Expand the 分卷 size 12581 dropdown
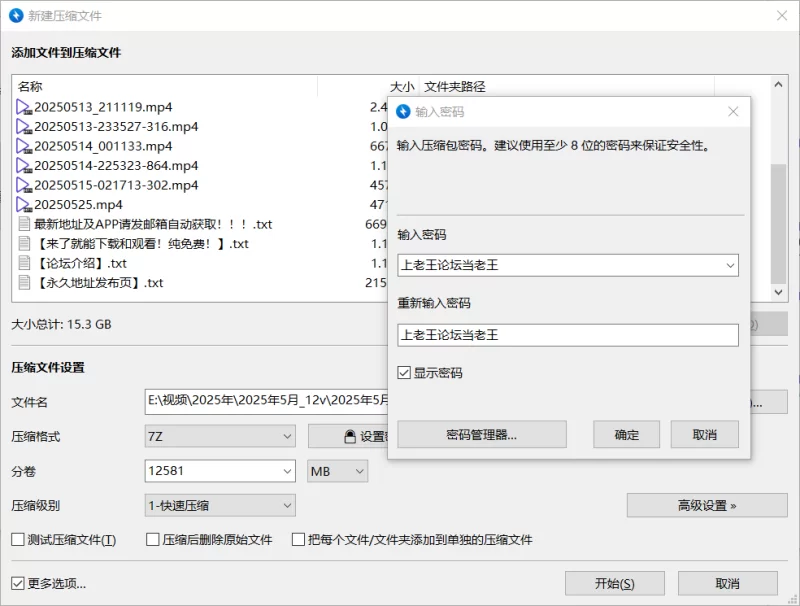The height and width of the screenshot is (606, 800). coord(287,471)
